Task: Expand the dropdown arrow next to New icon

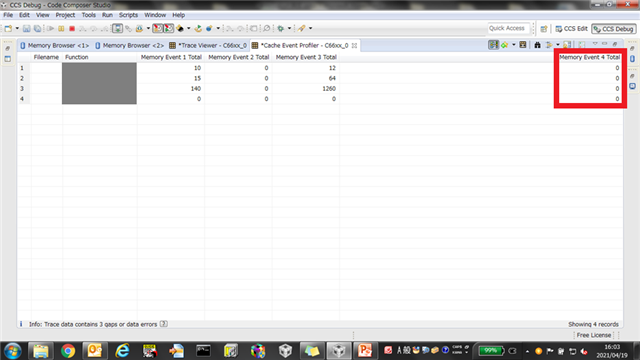Action: point(17,29)
